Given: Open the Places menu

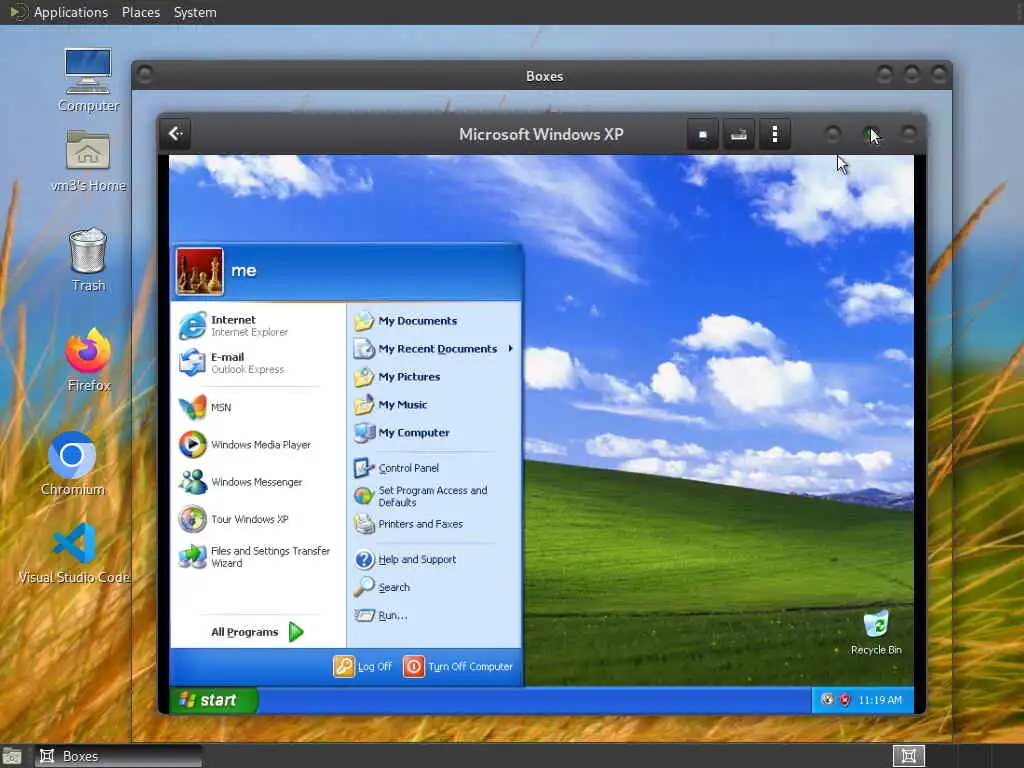Looking at the screenshot, I should tap(140, 12).
